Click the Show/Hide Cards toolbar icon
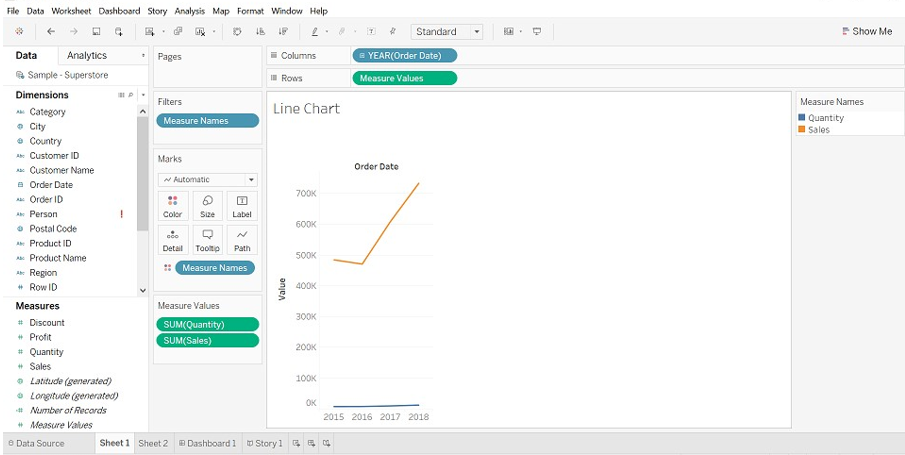905x455 pixels. tap(508, 31)
